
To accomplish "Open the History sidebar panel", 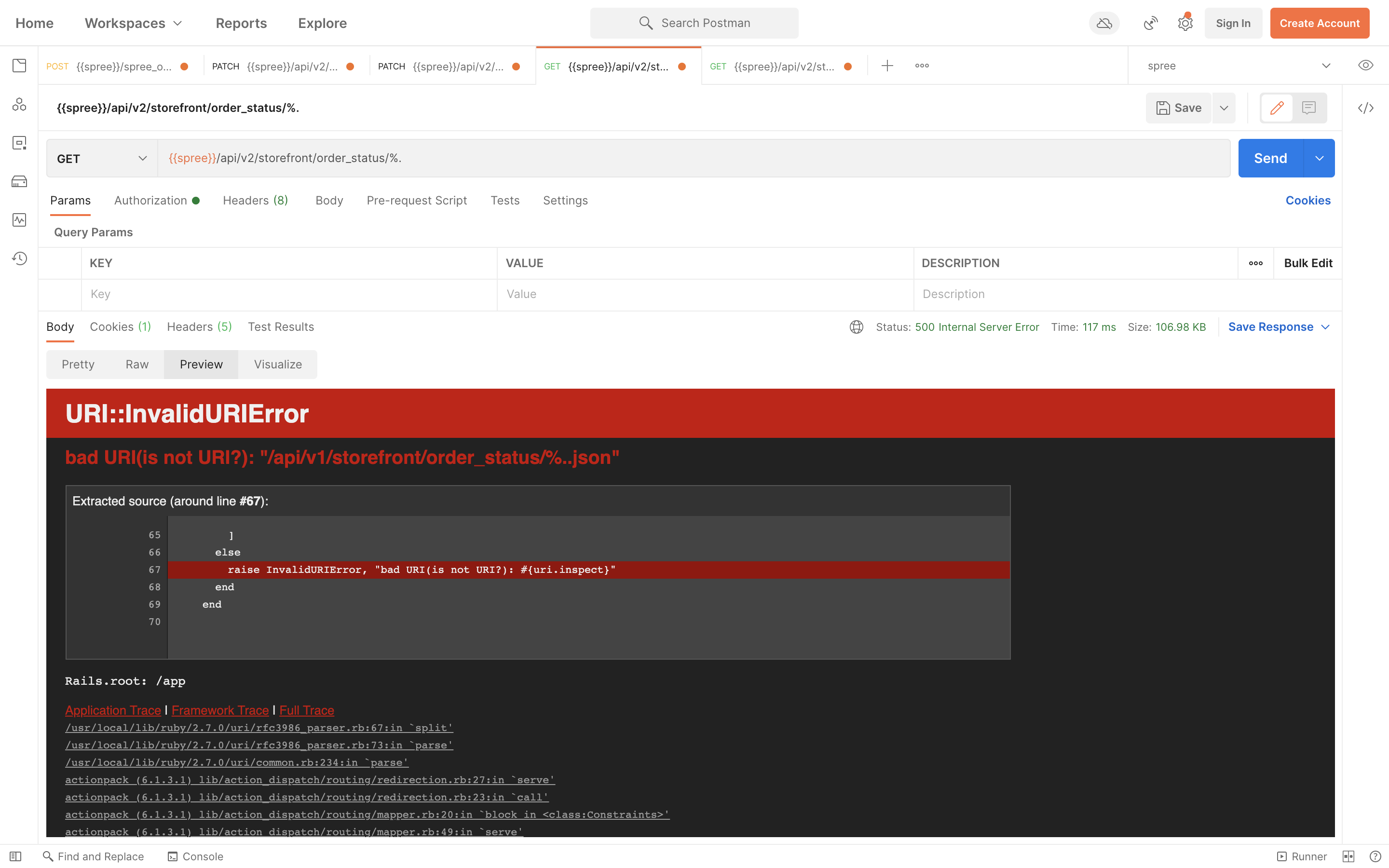I will click(x=19, y=258).
